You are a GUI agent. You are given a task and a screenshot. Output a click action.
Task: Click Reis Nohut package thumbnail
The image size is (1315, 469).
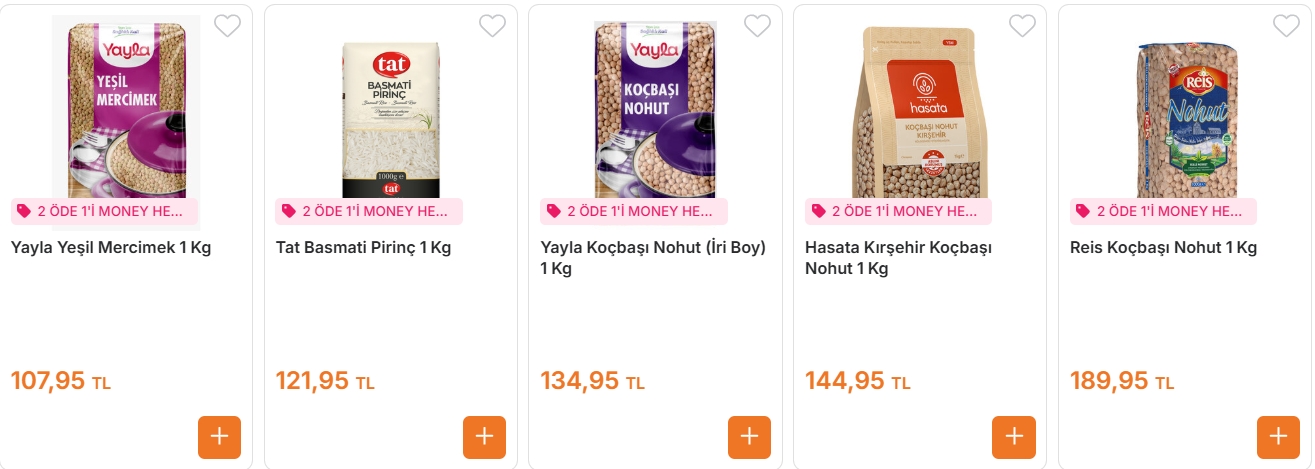(1185, 110)
